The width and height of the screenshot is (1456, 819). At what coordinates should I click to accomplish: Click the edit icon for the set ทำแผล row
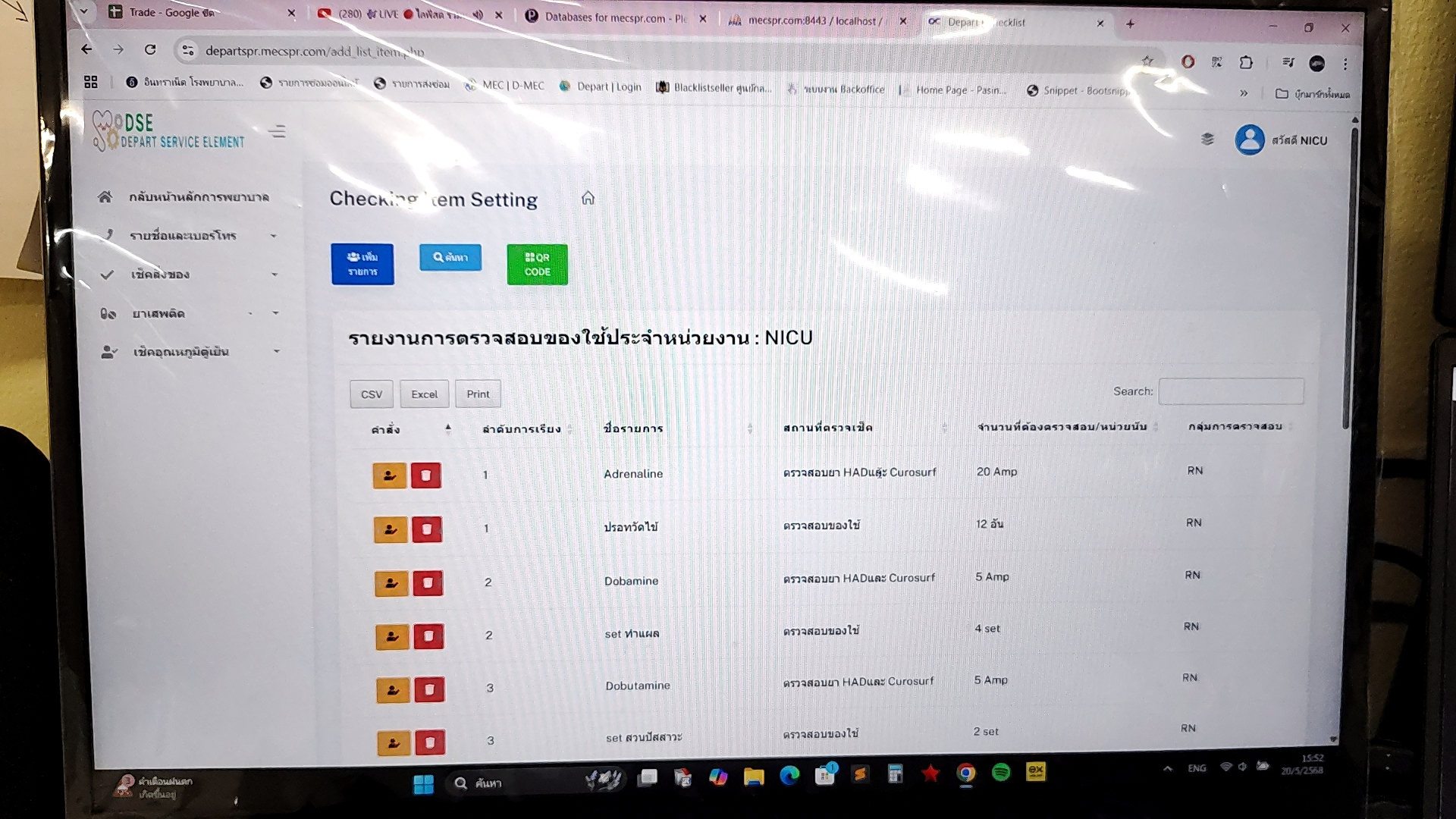(392, 637)
